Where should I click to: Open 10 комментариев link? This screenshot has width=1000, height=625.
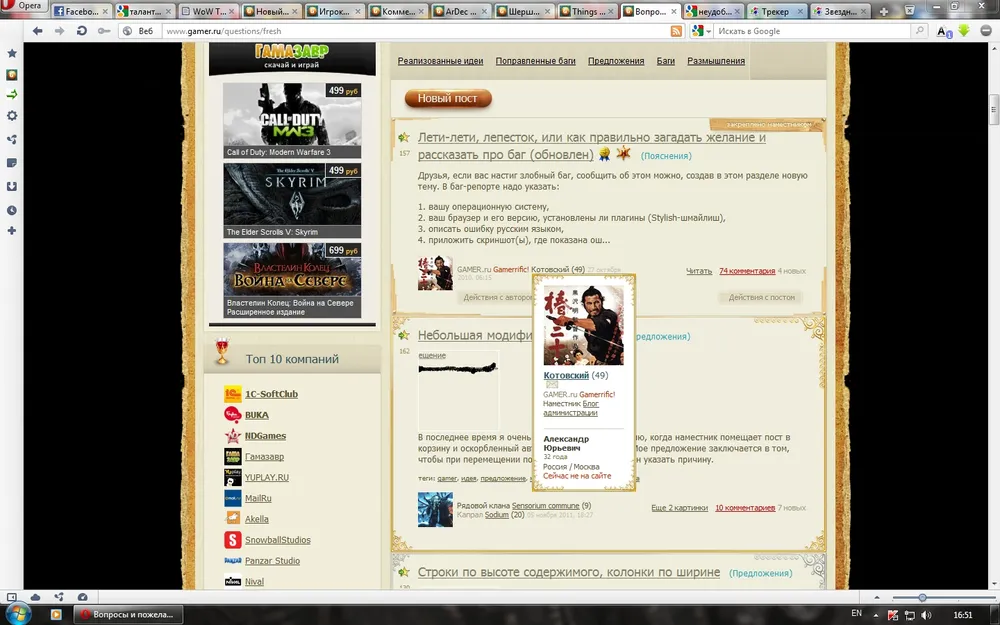[745, 508]
